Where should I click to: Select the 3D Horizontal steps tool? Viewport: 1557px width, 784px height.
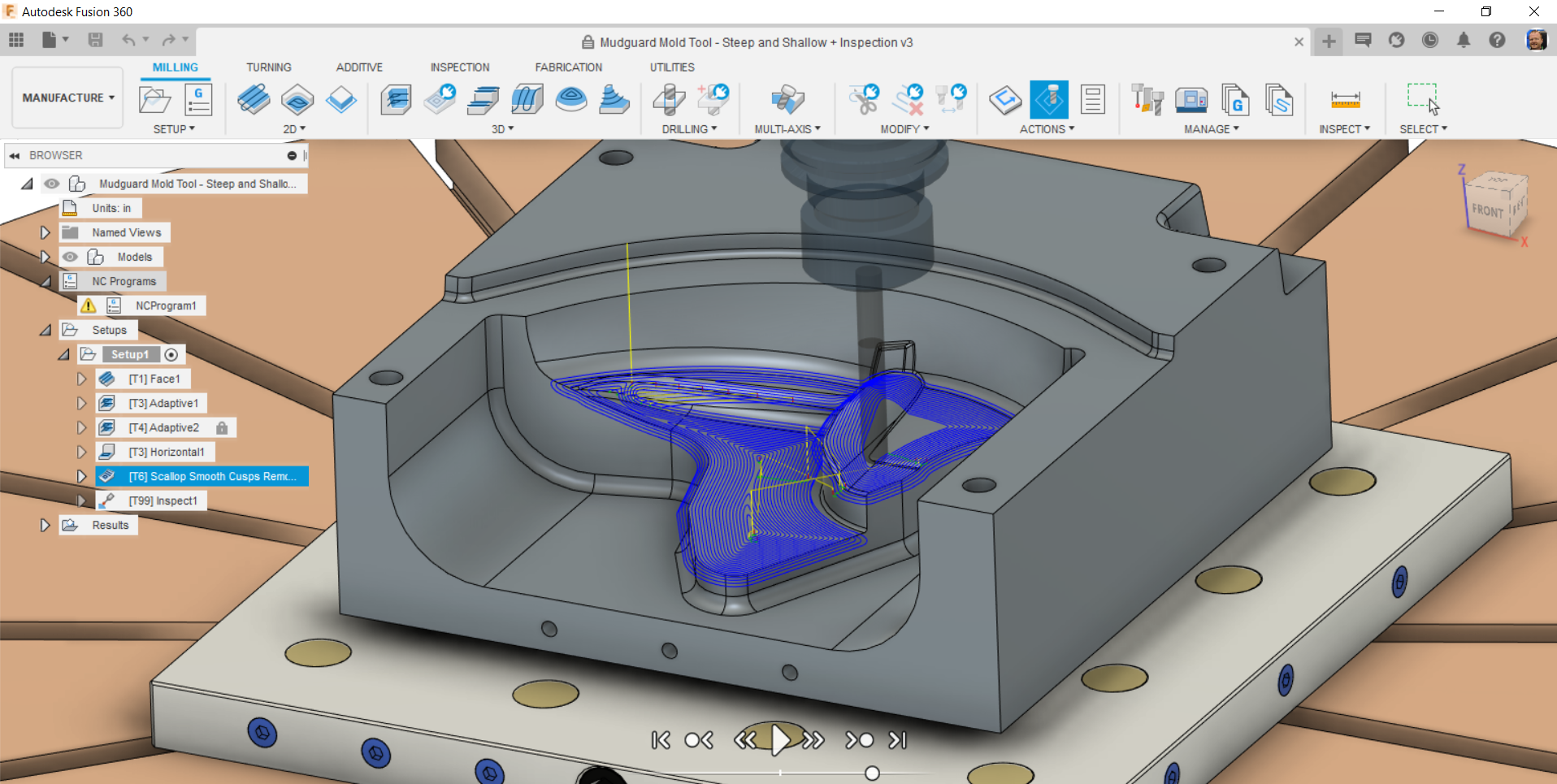point(484,101)
